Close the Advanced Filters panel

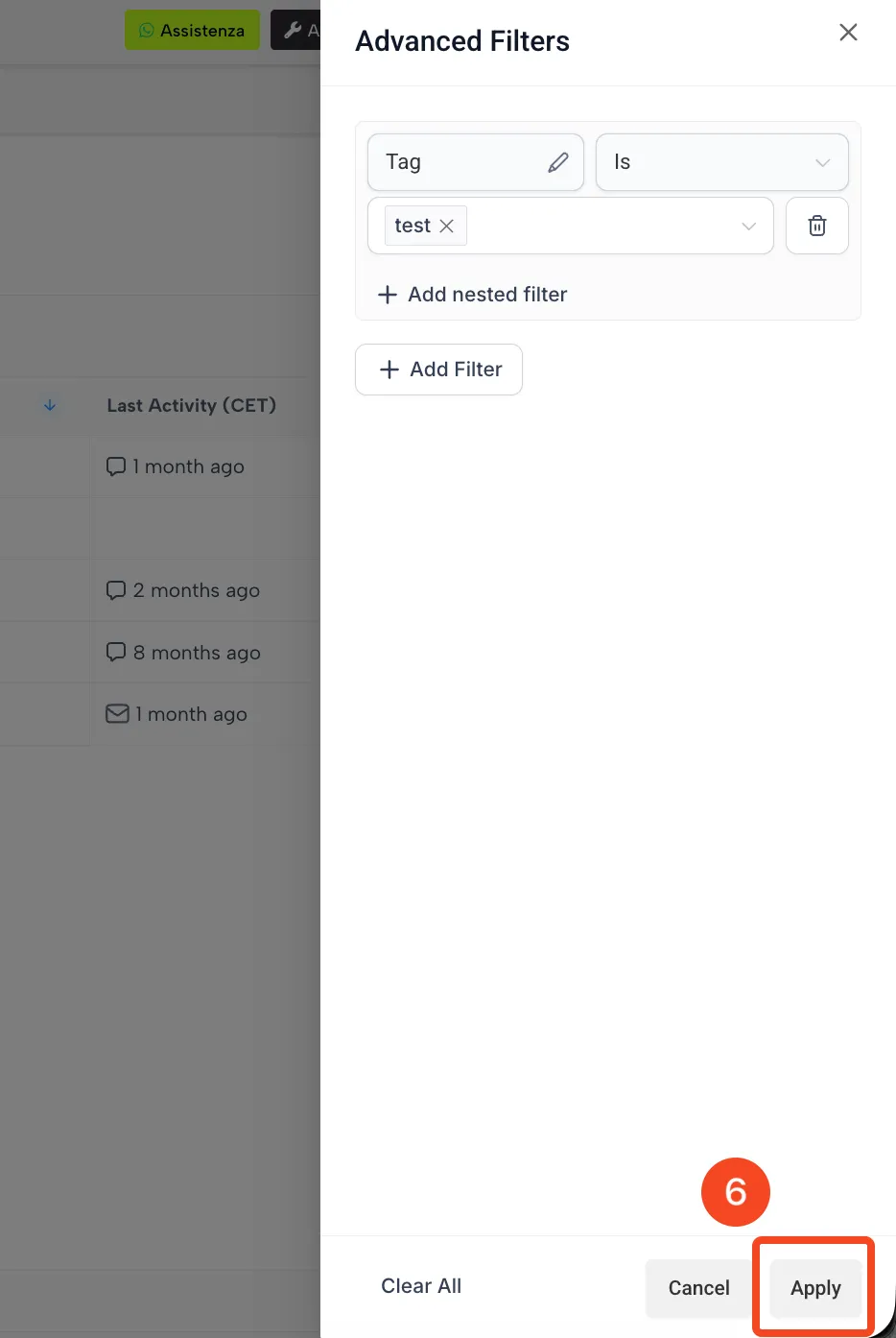tap(848, 33)
